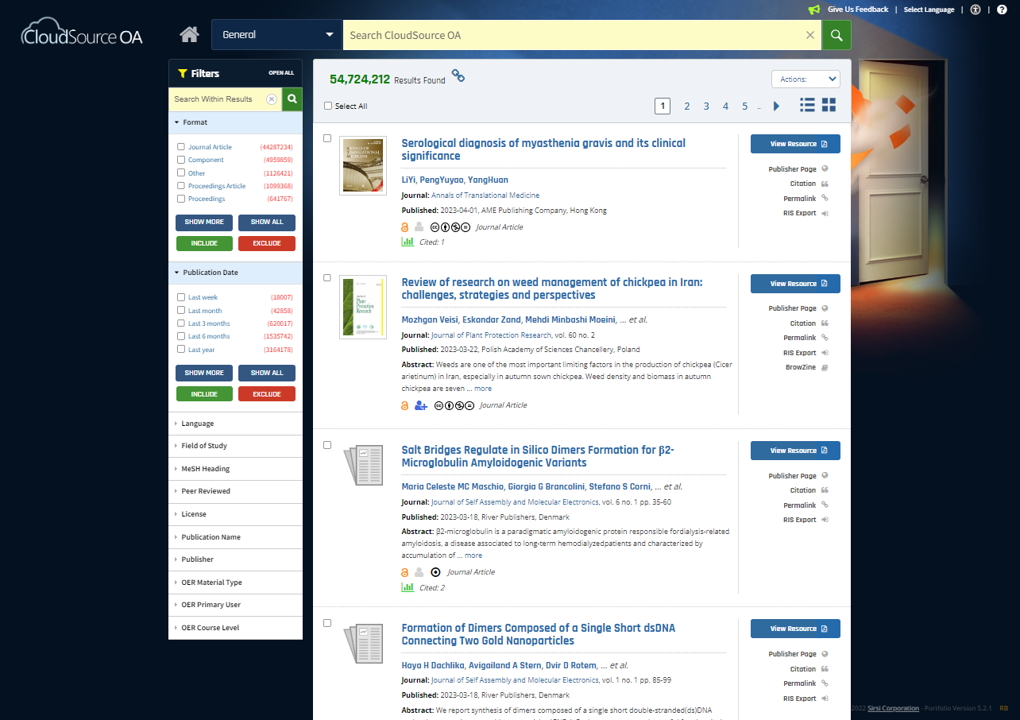
Task: Tick the Select All checkbox
Action: coord(328,106)
